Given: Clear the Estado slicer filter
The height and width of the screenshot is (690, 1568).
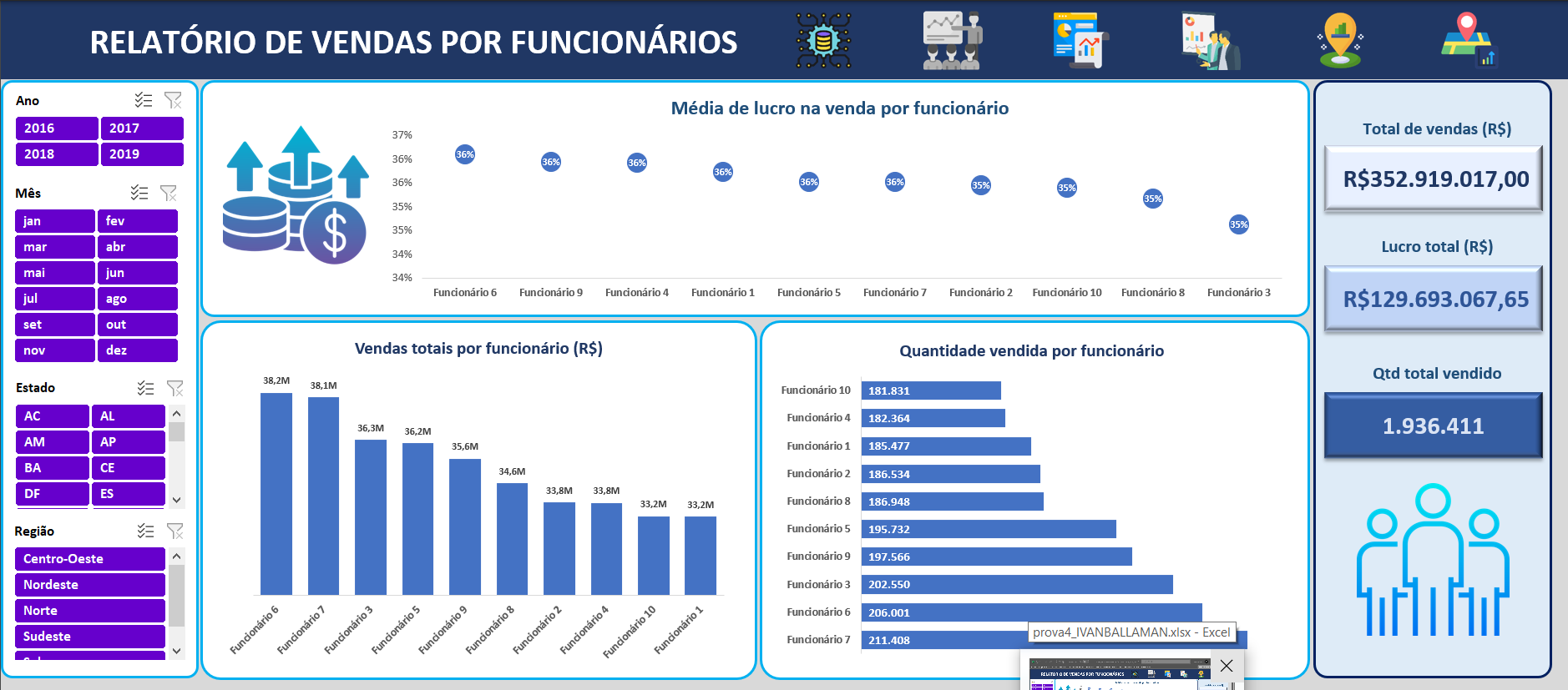Looking at the screenshot, I should (x=175, y=388).
